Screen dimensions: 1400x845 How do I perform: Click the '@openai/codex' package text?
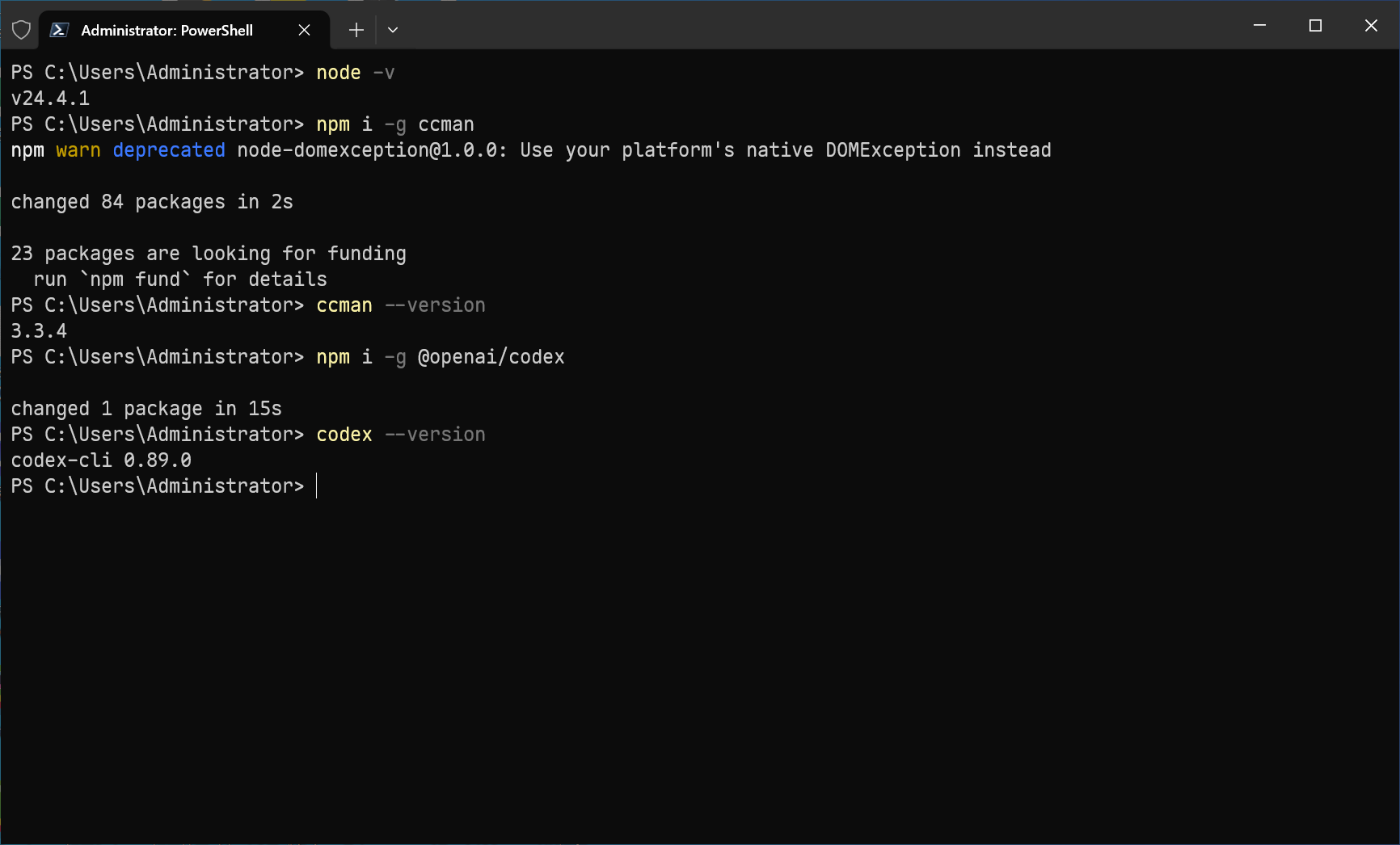491,357
